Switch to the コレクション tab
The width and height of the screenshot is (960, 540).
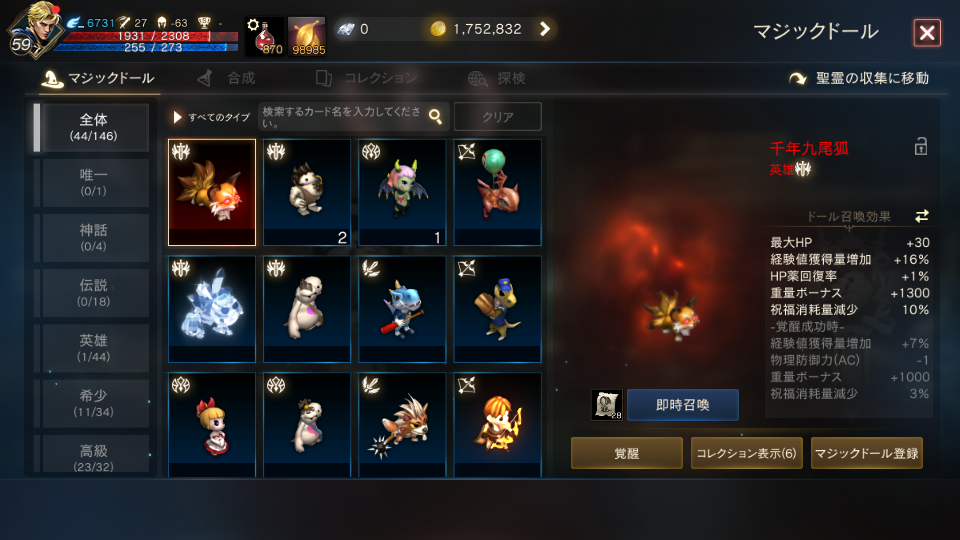click(366, 78)
